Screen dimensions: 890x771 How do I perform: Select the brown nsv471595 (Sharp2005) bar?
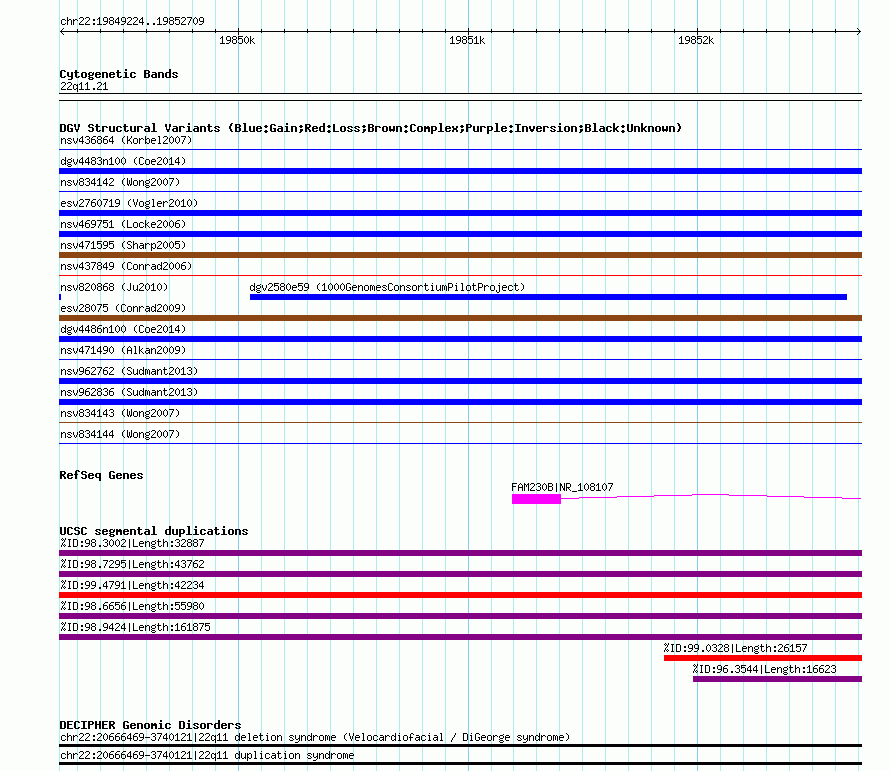click(x=460, y=255)
